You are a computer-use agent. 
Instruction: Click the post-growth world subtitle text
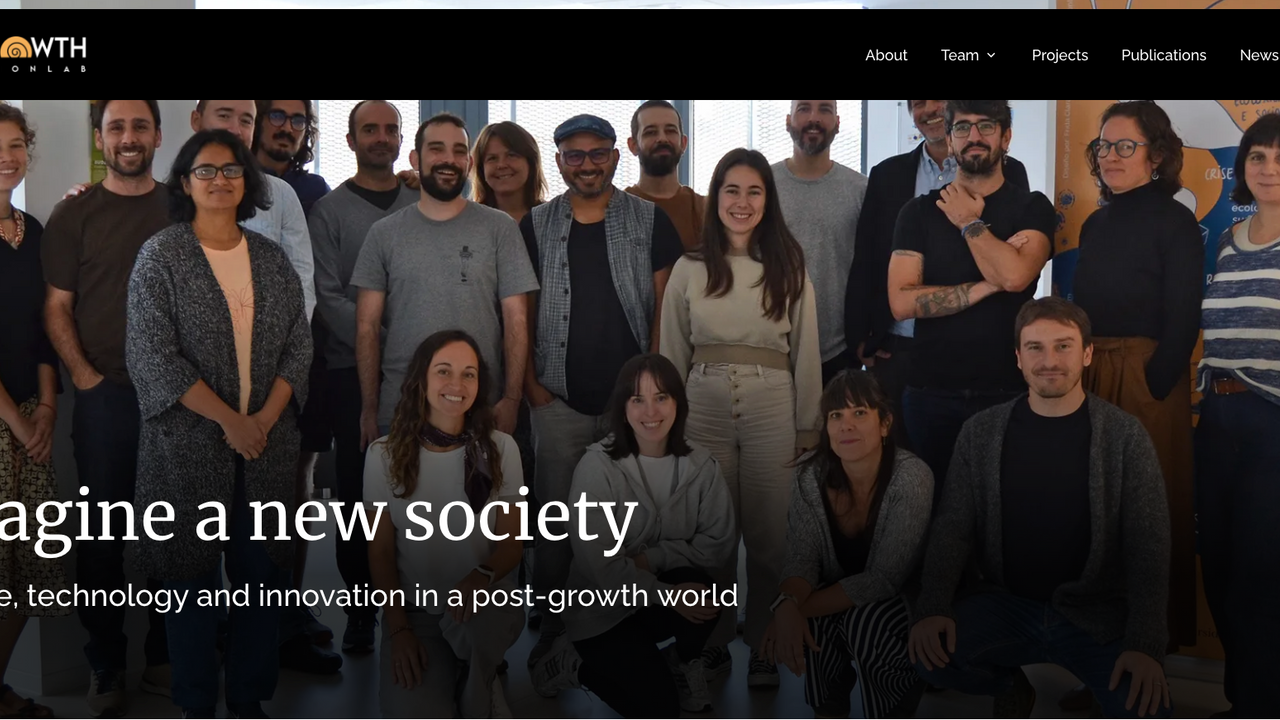(x=368, y=596)
